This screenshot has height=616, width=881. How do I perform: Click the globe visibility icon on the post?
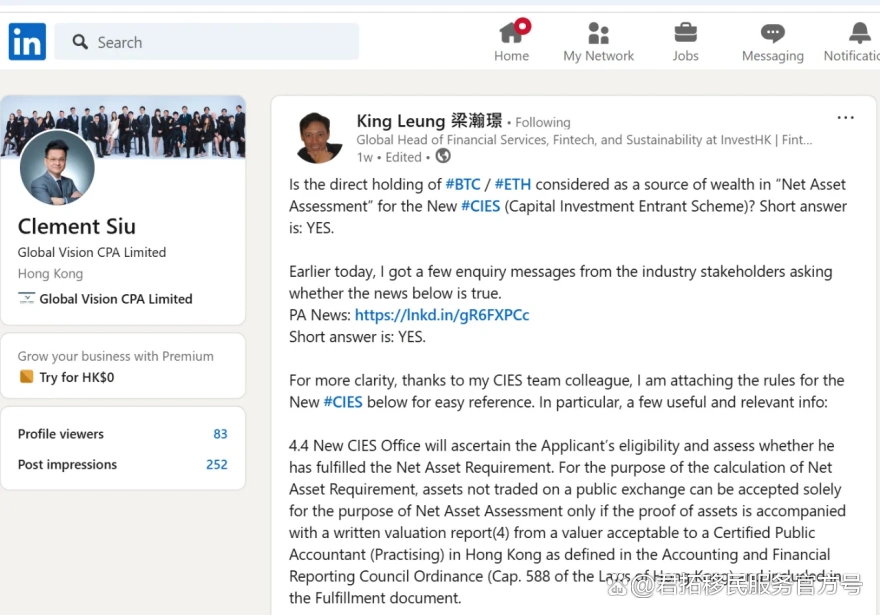tap(443, 156)
